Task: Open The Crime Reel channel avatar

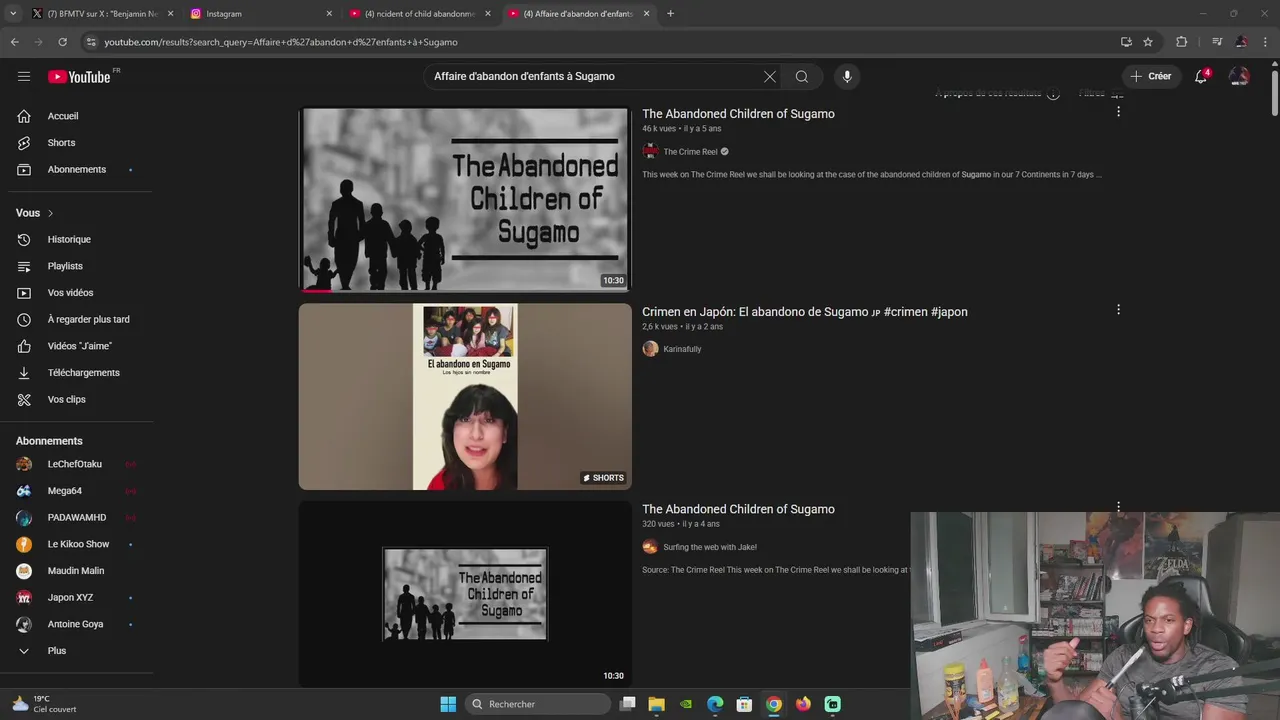Action: click(650, 152)
